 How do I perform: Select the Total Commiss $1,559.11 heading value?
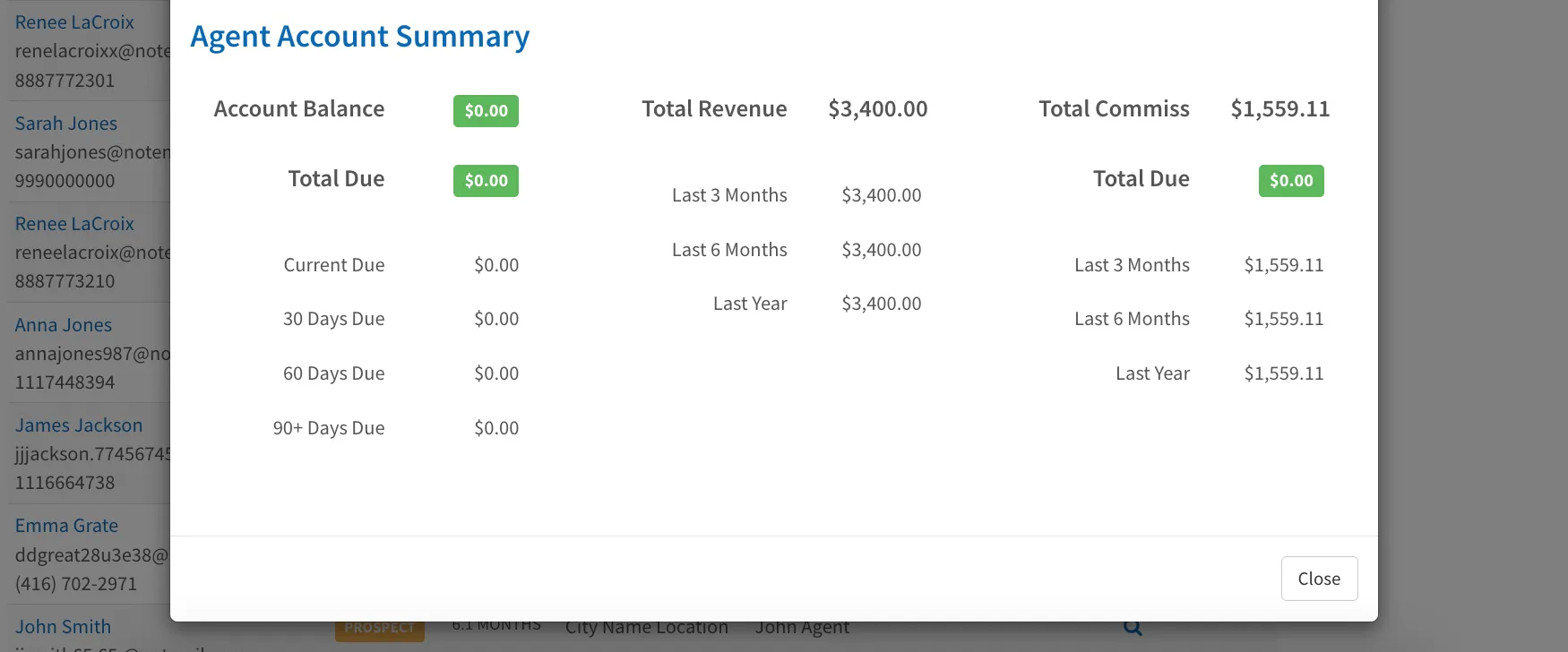tap(1279, 109)
